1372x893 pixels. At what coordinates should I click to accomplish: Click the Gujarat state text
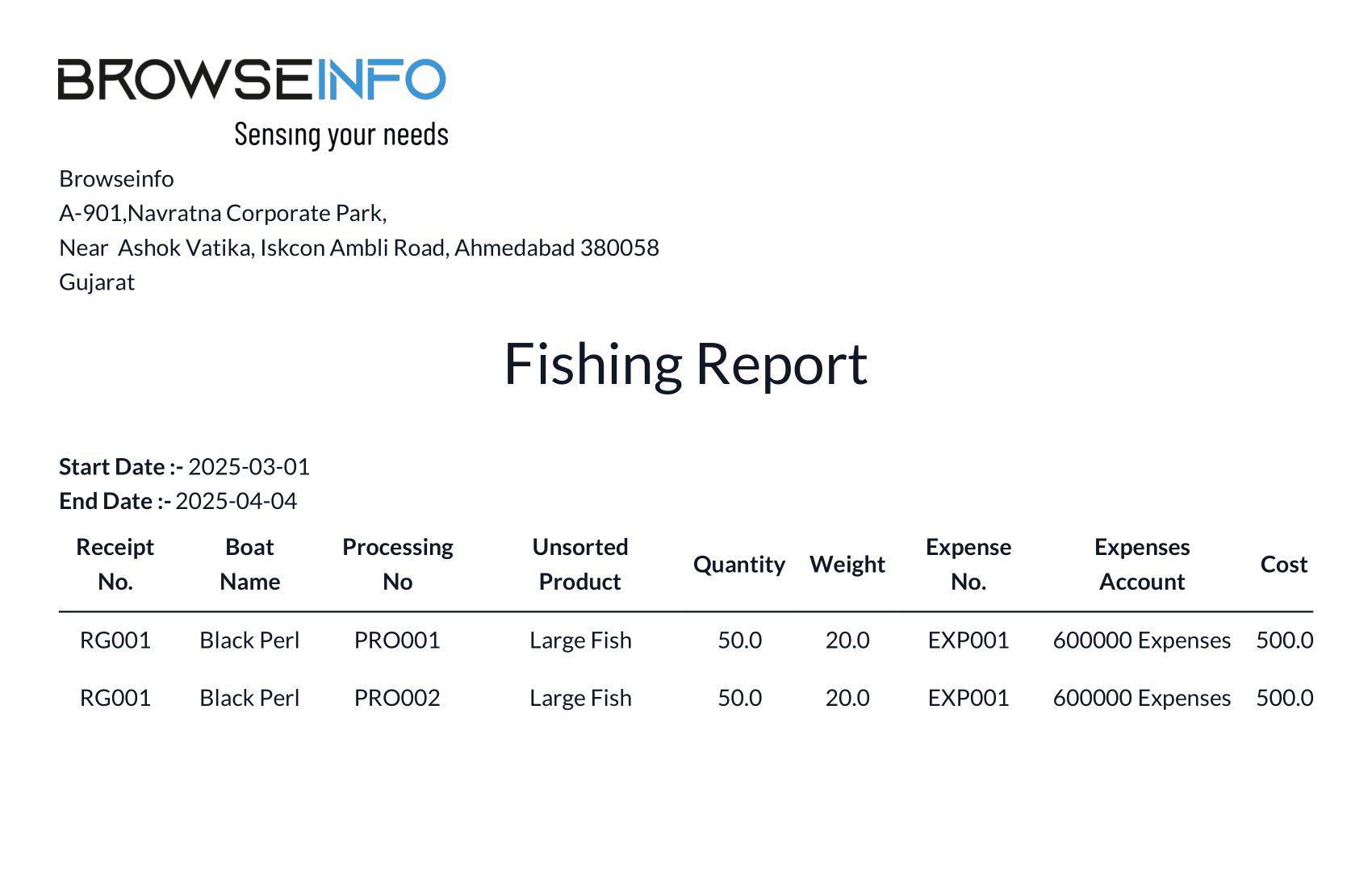[97, 282]
